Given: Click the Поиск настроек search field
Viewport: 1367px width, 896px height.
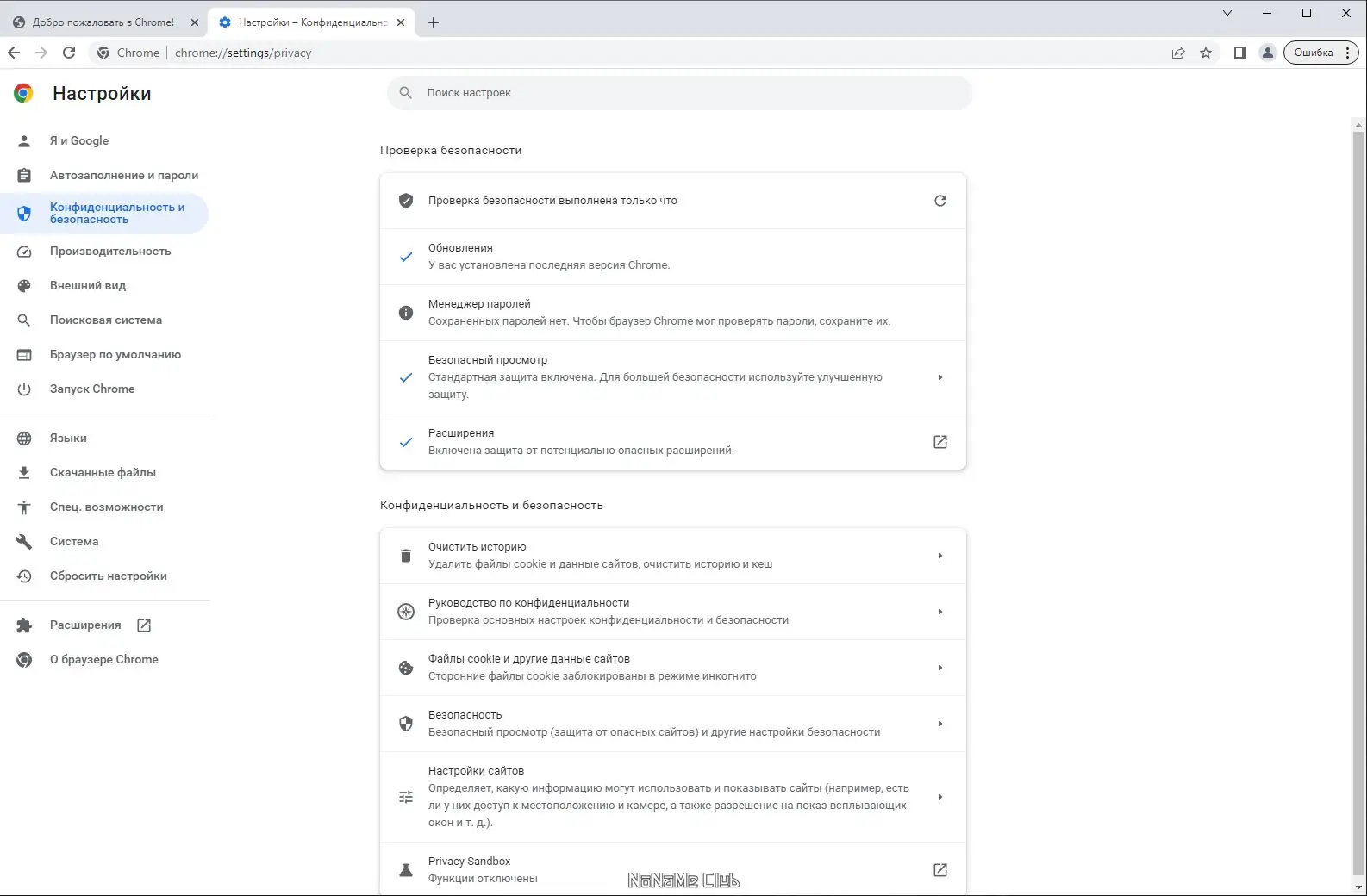Looking at the screenshot, I should pyautogui.click(x=679, y=93).
